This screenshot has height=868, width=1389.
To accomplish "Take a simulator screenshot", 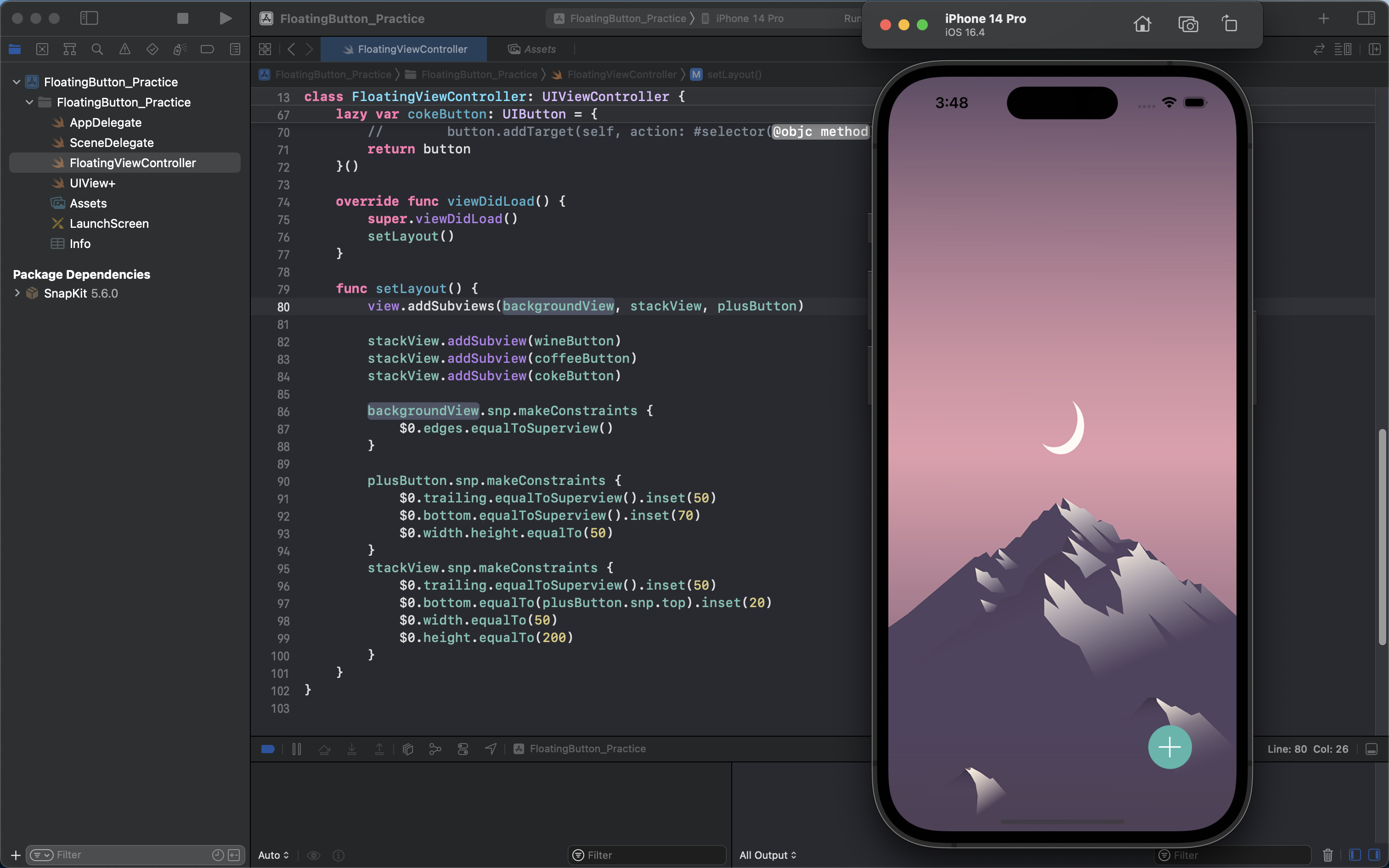I will pyautogui.click(x=1187, y=24).
